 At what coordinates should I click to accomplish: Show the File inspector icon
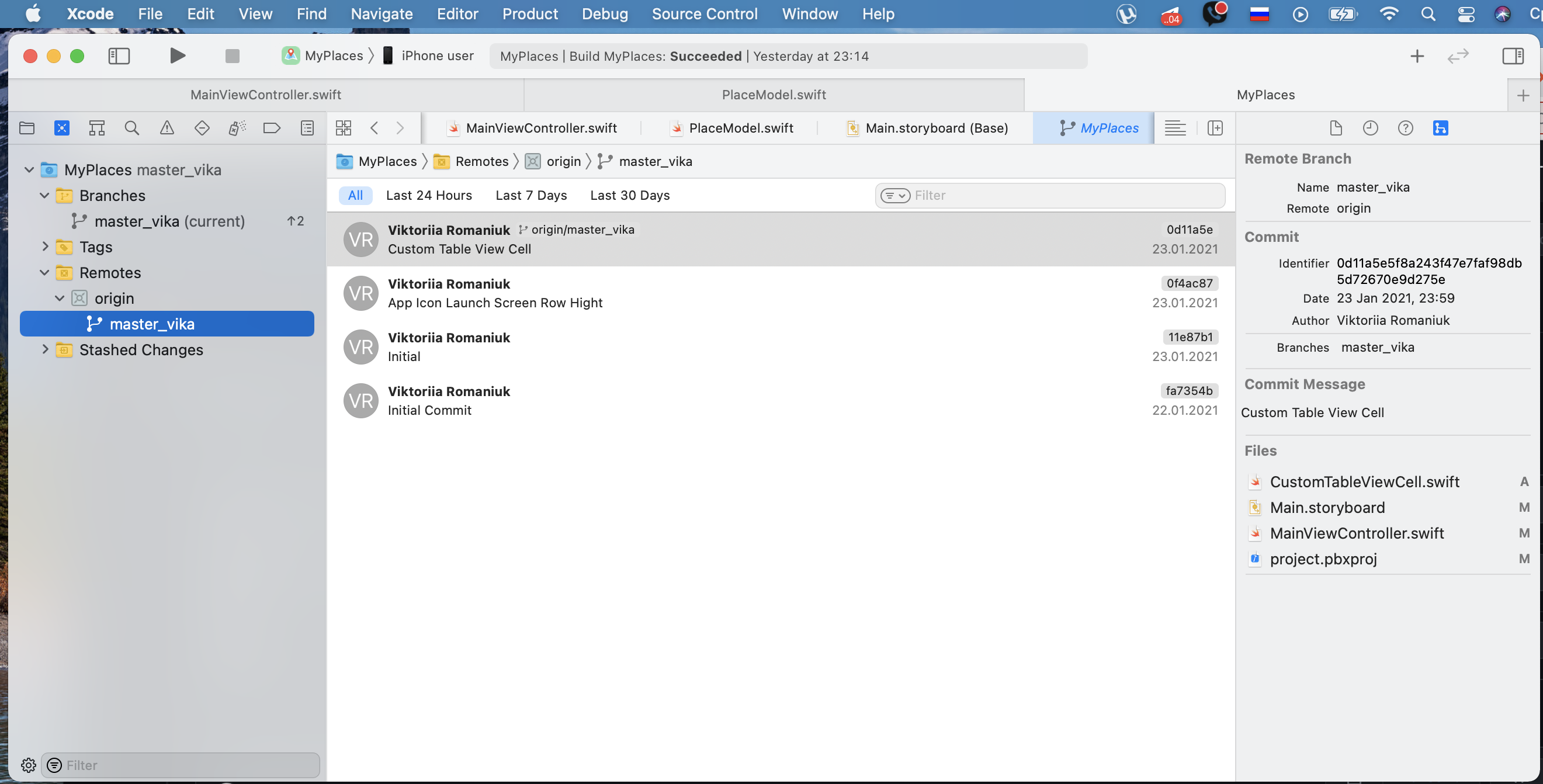click(1335, 127)
